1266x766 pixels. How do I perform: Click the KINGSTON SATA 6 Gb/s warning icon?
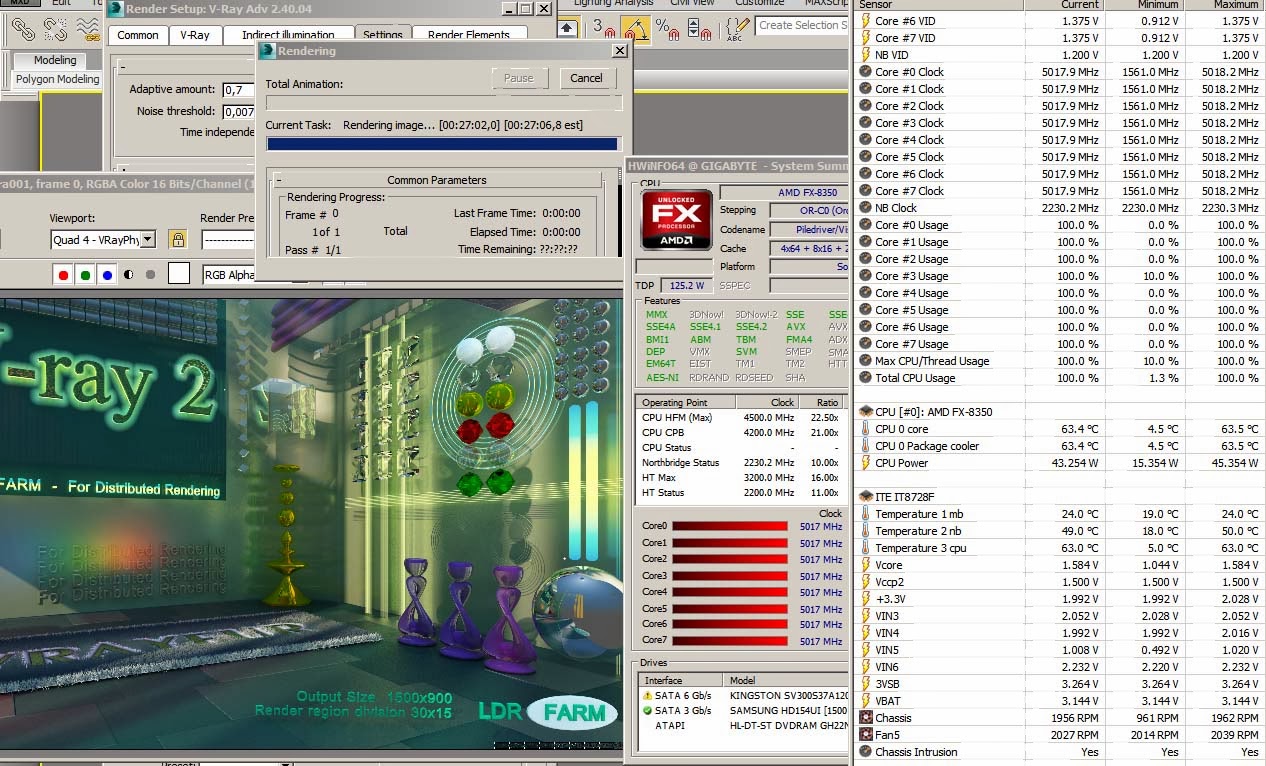click(647, 695)
